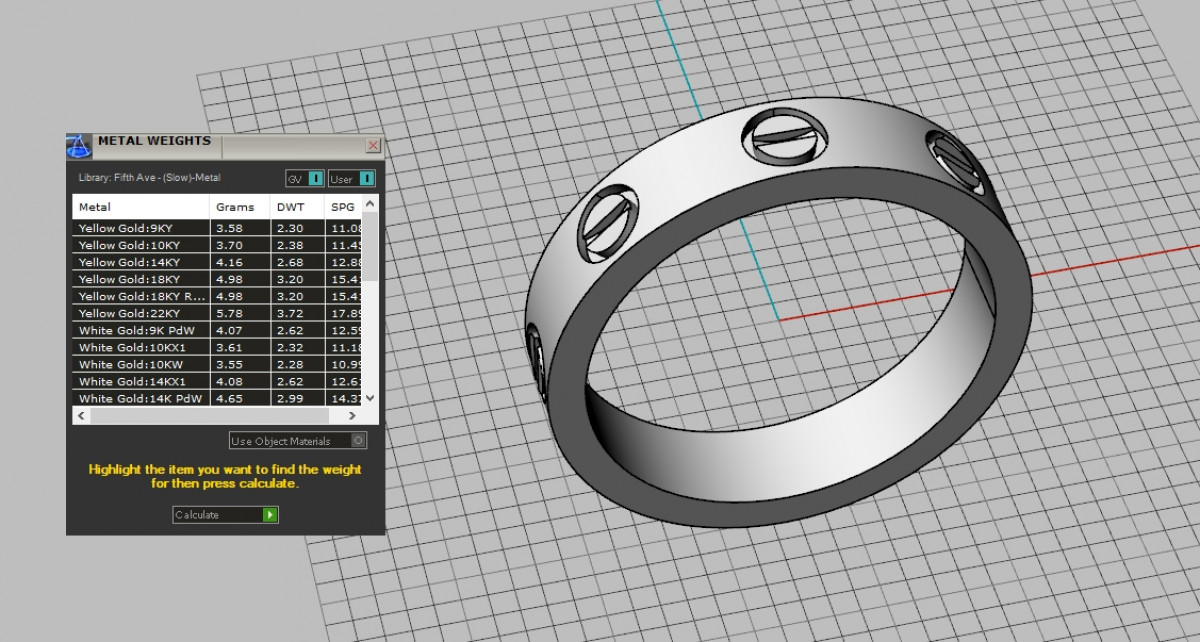Viewport: 1200px width, 642px height.
Task: Enable Use Object Materials option
Action: coord(359,441)
